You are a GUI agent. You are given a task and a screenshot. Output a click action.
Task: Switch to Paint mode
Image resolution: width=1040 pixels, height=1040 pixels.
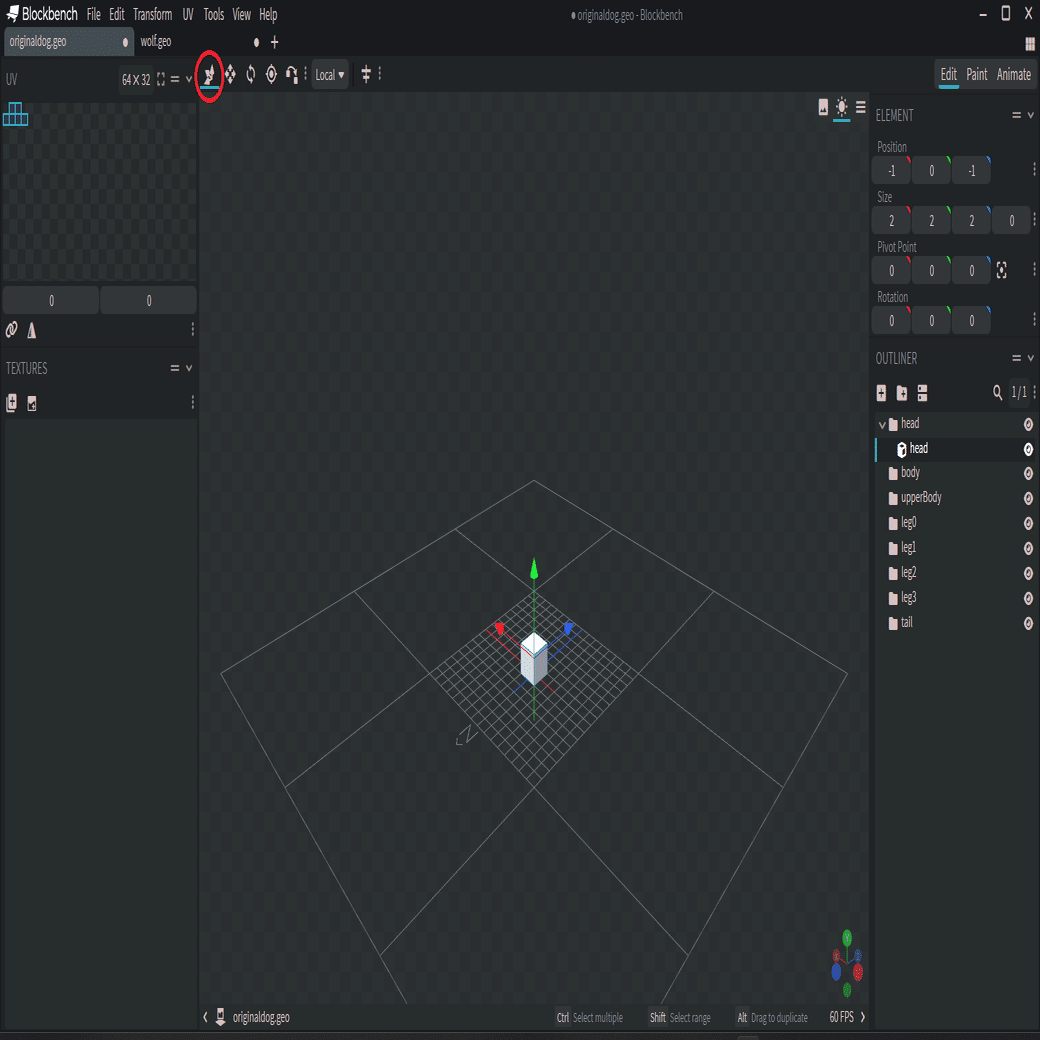[976, 74]
